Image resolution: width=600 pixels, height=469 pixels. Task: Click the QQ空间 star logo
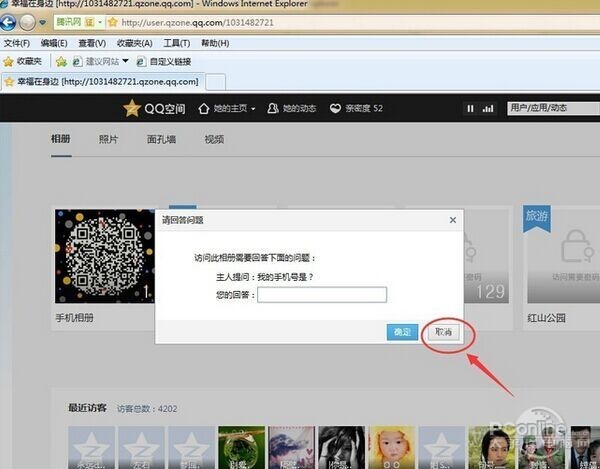coord(132,108)
